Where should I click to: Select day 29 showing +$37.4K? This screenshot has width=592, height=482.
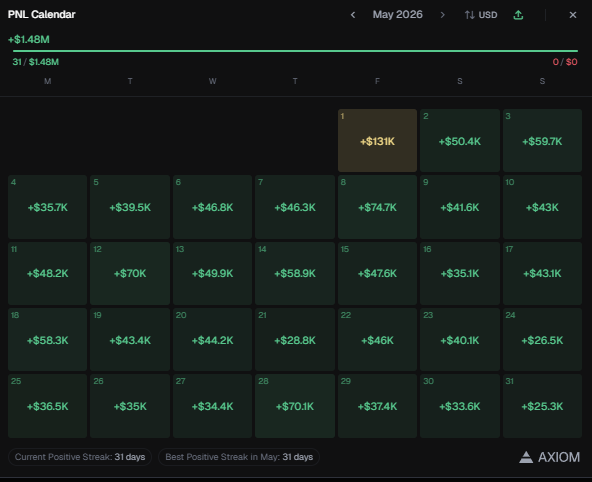pos(377,406)
